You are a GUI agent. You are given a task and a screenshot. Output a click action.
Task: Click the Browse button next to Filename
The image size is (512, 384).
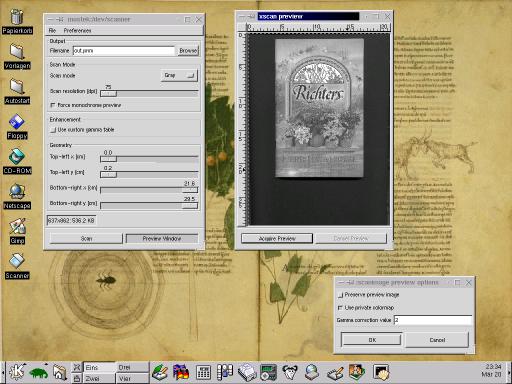click(188, 51)
